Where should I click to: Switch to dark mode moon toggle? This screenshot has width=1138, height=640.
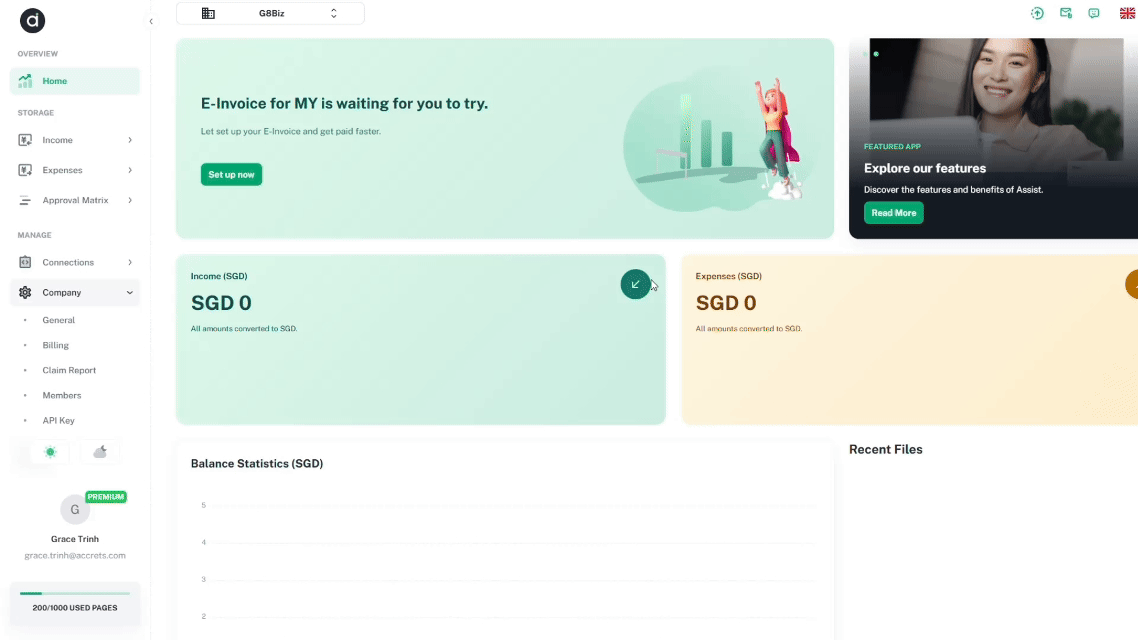tap(100, 452)
